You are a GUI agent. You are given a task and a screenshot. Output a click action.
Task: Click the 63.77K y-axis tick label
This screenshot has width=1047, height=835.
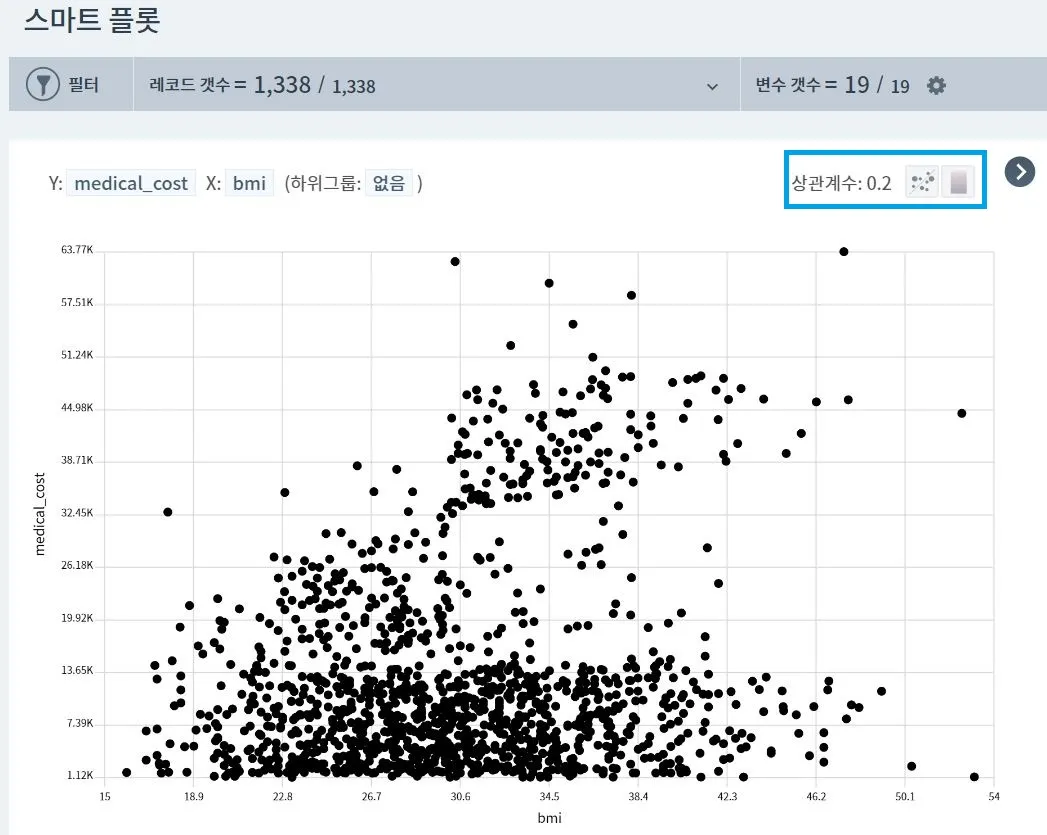(x=77, y=250)
